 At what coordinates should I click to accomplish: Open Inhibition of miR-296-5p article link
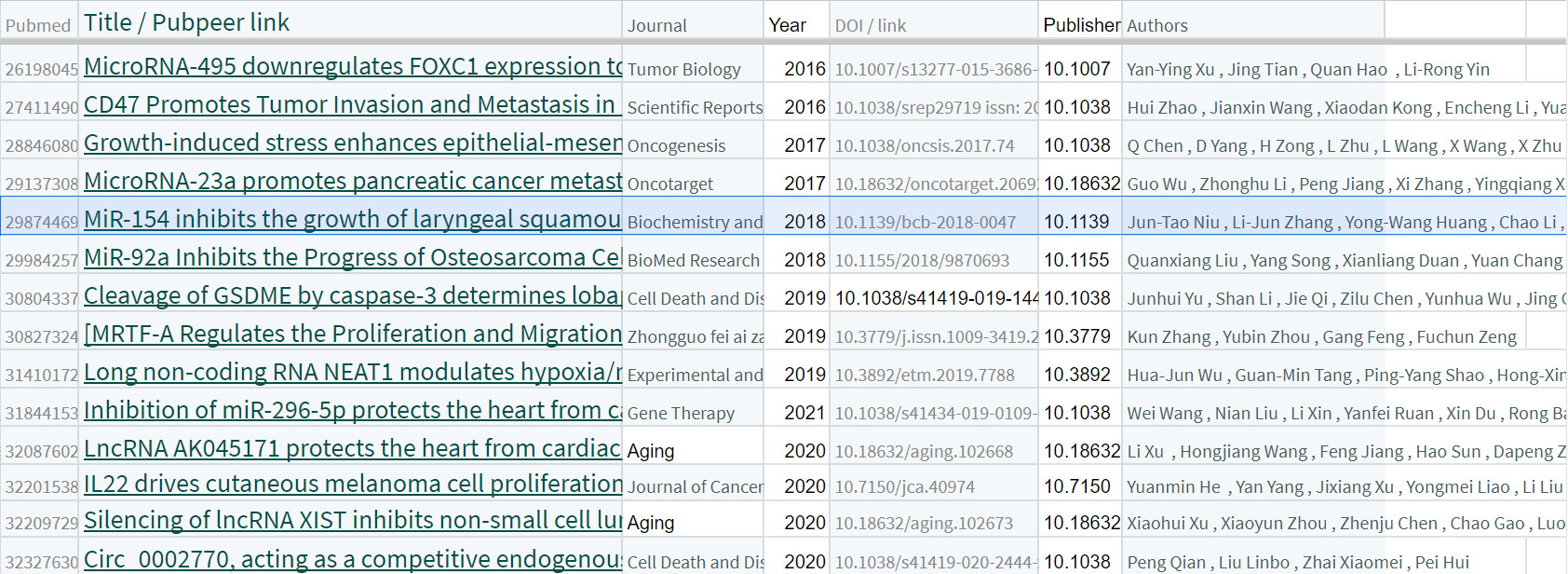[x=352, y=411]
